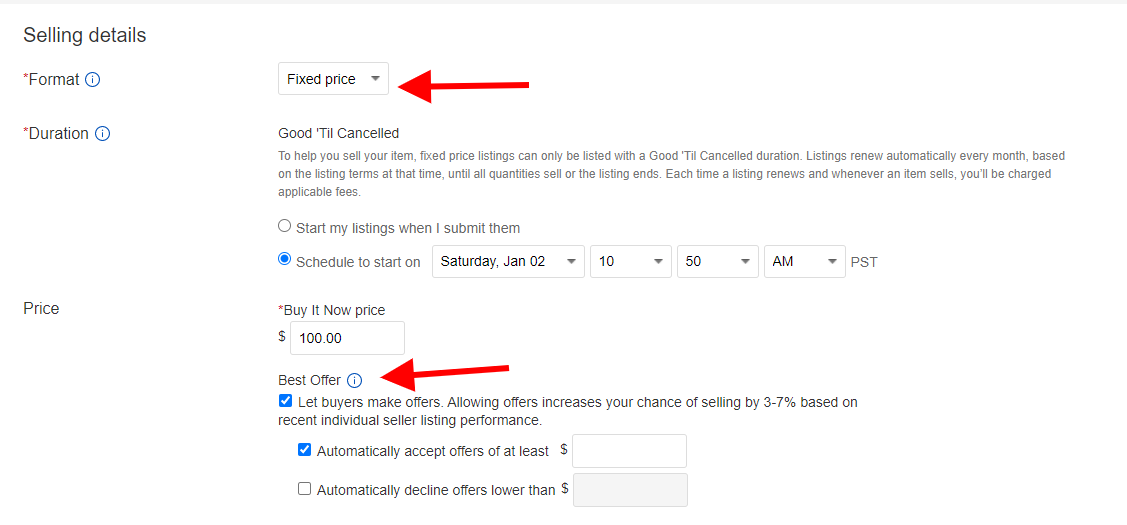Click the 'Good 'Til Cancelled' duration text
1127x525 pixels.
[x=339, y=133]
